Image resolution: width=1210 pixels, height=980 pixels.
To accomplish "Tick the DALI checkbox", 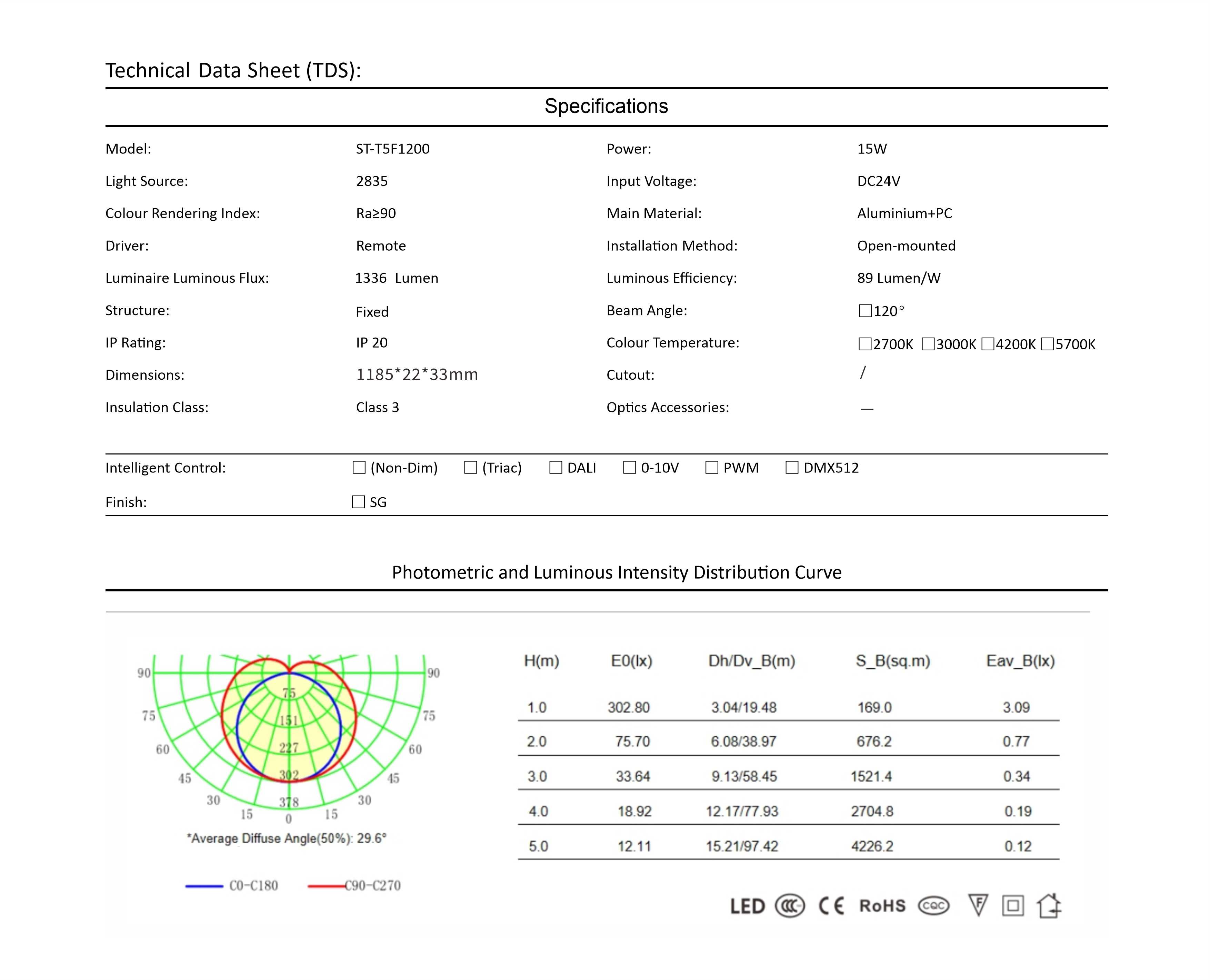I will (x=556, y=468).
